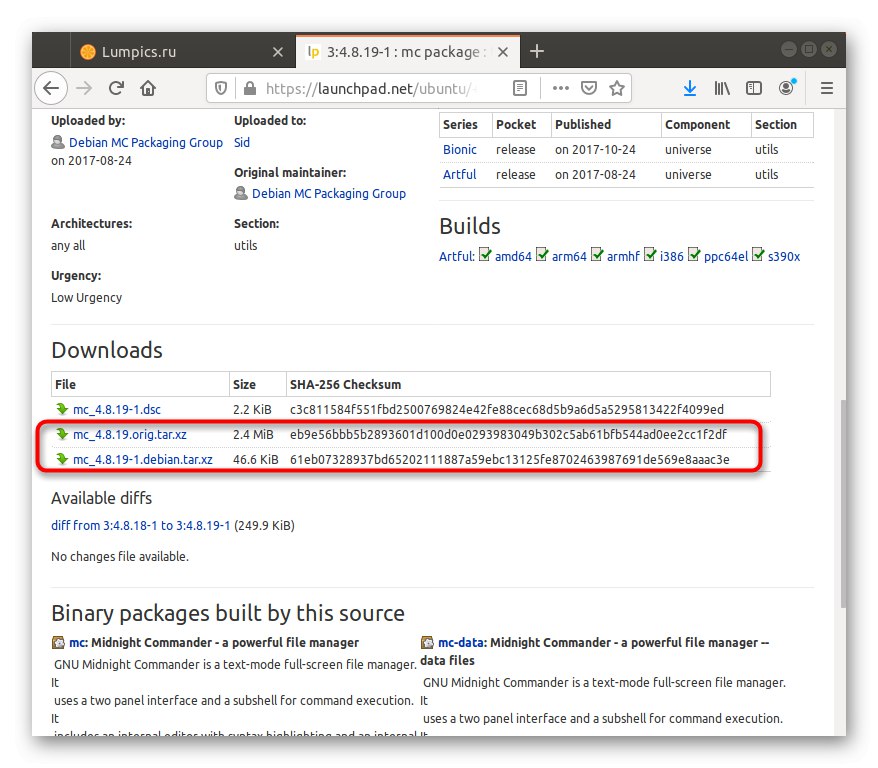Open the Bionic series link
Viewport: 878px width, 768px height.
click(x=460, y=150)
